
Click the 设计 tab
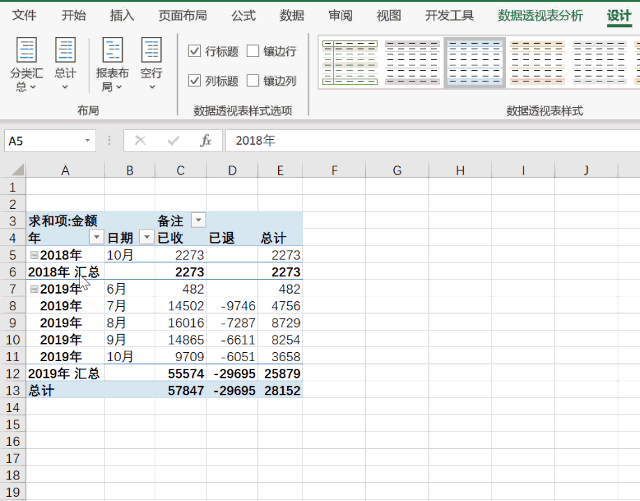[619, 16]
